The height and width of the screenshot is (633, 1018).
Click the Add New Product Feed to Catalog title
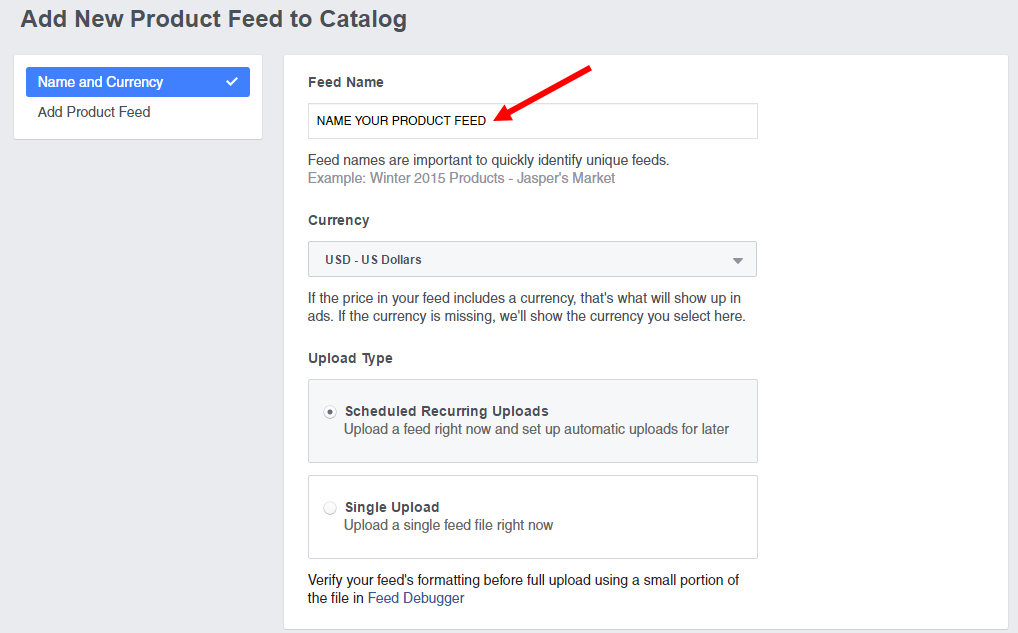click(213, 19)
